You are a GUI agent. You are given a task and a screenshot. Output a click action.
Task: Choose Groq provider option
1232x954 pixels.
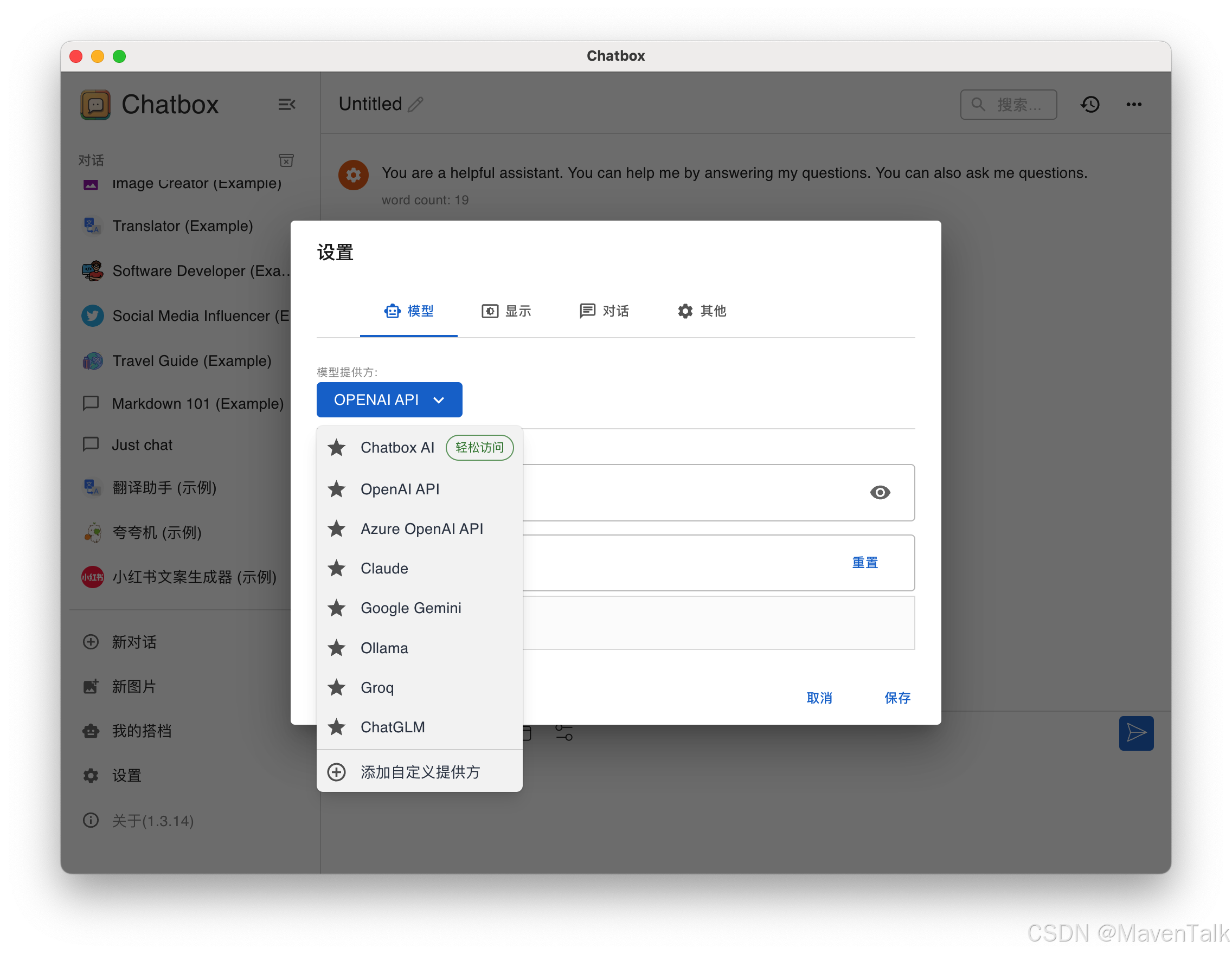(x=419, y=687)
